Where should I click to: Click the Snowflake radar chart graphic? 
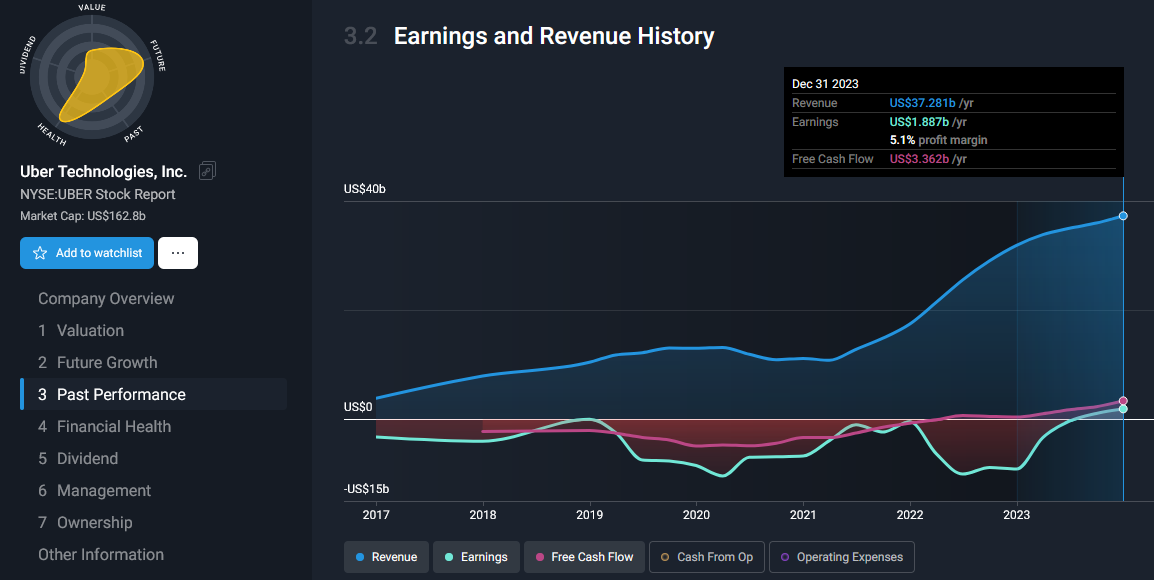(x=92, y=77)
